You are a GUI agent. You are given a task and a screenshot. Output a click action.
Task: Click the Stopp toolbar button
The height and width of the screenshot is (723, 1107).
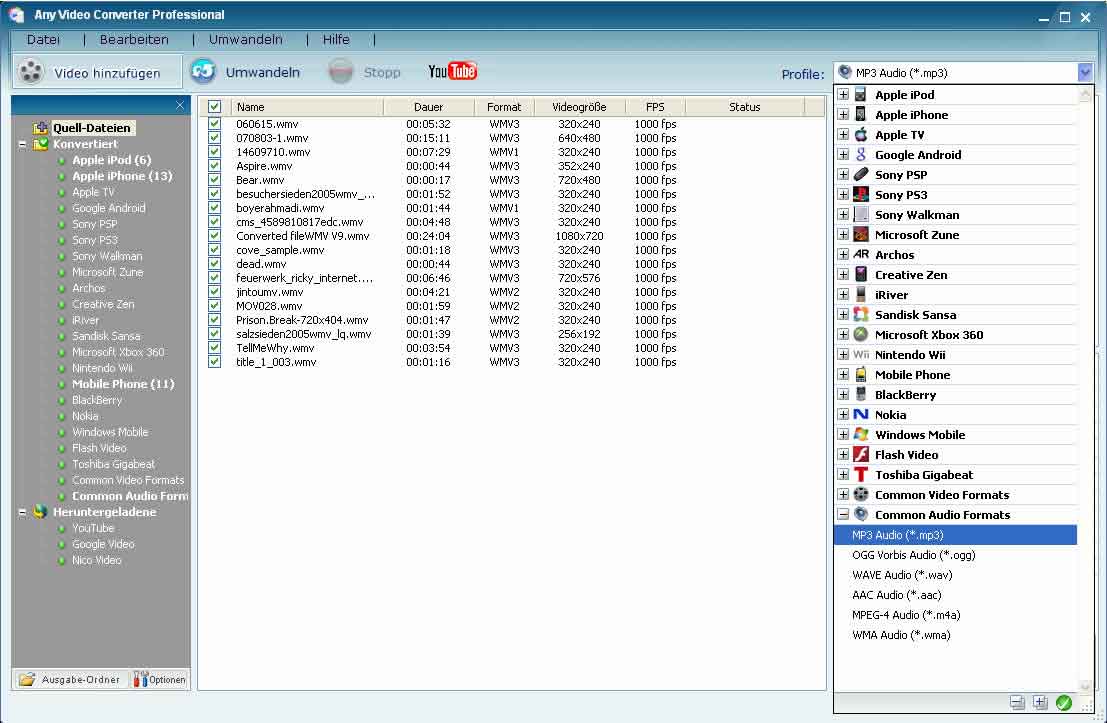364,72
